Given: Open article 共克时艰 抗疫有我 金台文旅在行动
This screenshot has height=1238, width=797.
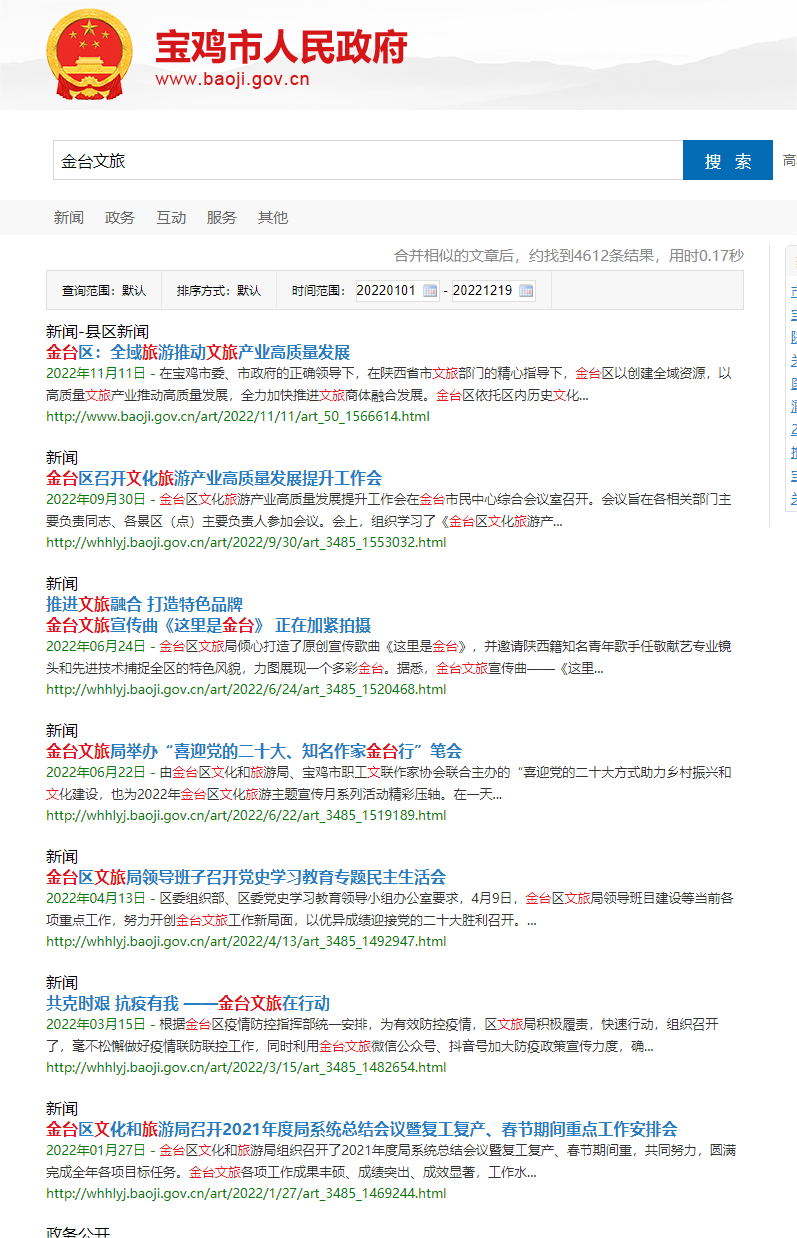Looking at the screenshot, I should point(188,1003).
